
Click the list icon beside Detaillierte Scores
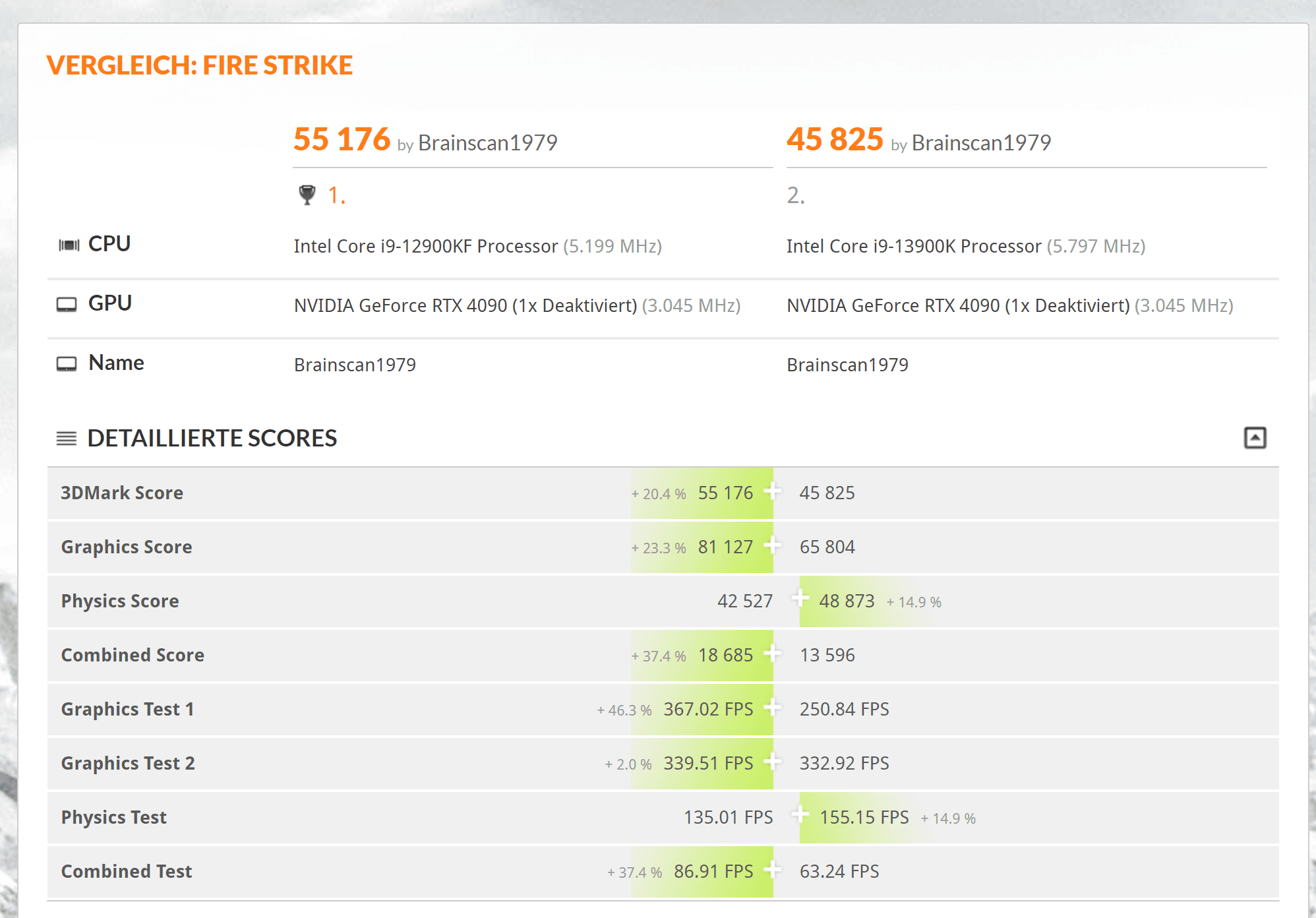[67, 439]
